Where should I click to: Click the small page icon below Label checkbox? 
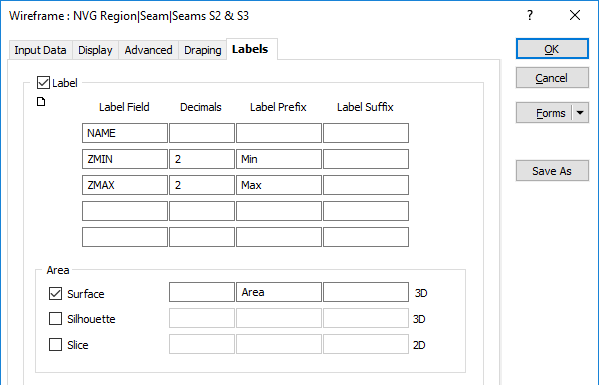pyautogui.click(x=41, y=102)
